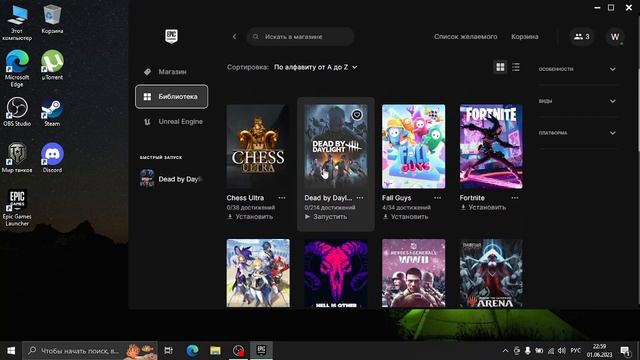Open the Fall Guys cover thumbnail

[x=413, y=146]
